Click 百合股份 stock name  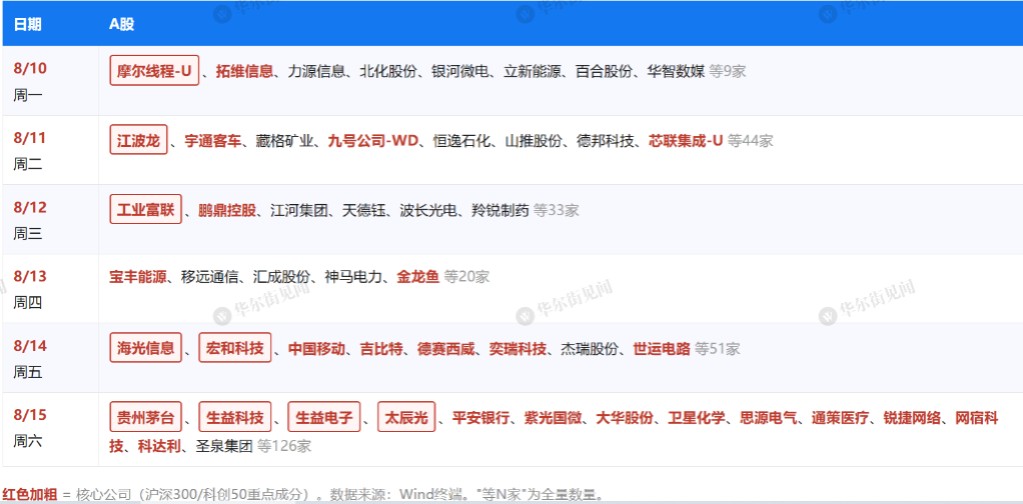click(603, 71)
